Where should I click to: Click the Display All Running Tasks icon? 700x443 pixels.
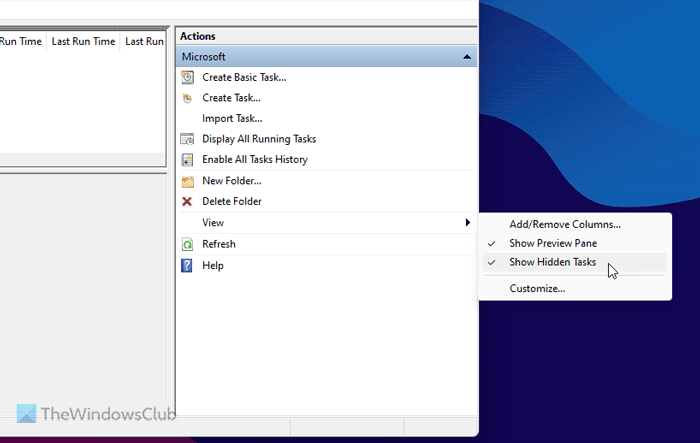tap(187, 139)
